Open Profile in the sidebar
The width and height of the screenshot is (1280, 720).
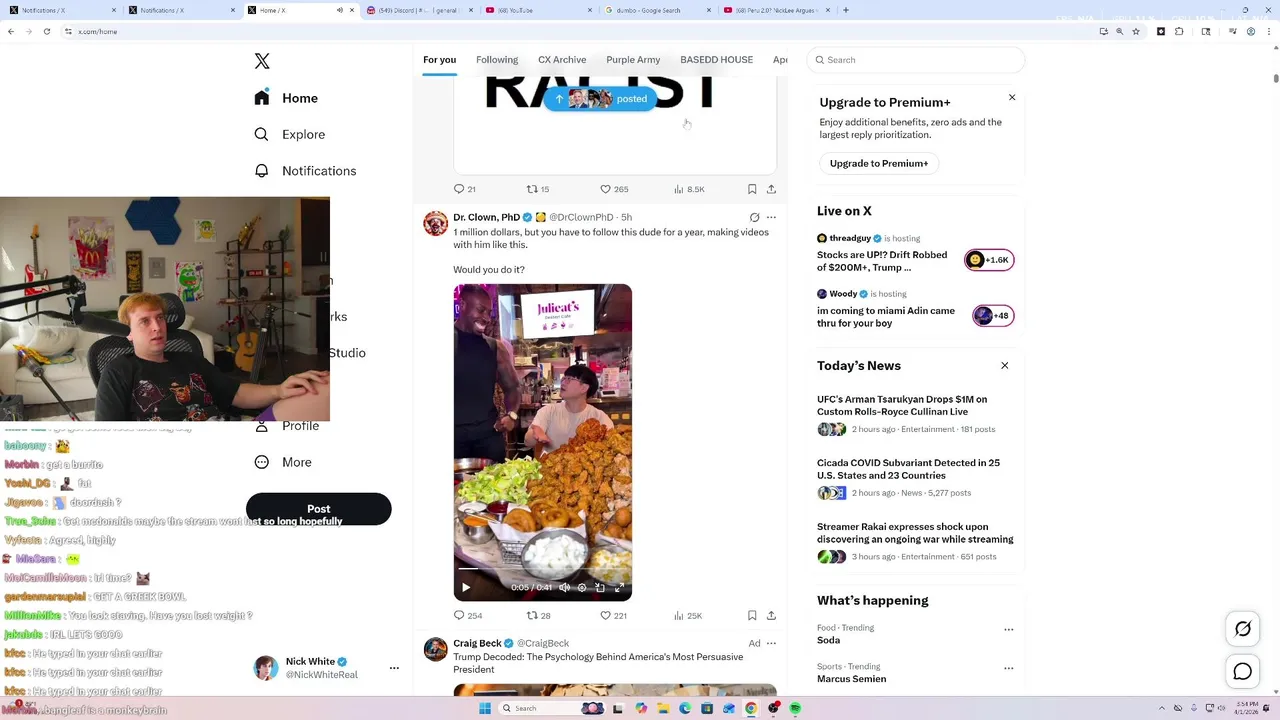coord(287,426)
